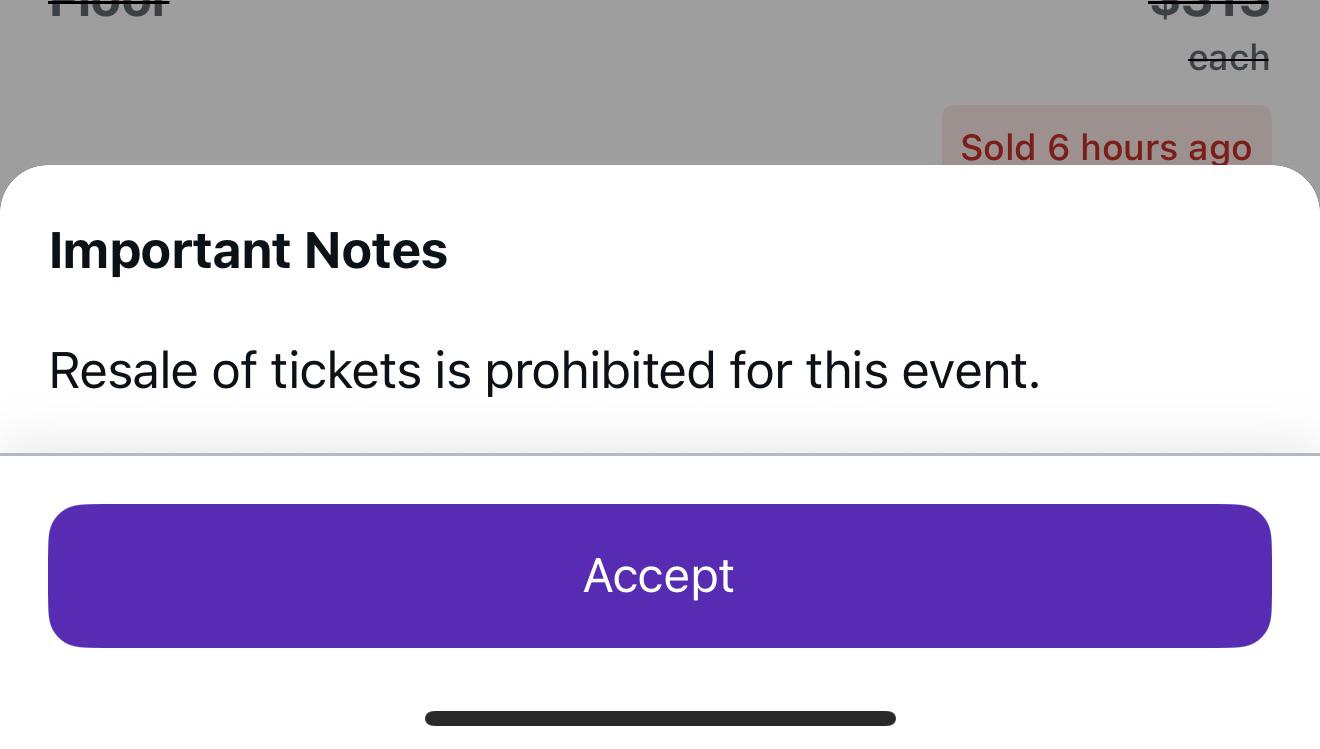Tap the crossed-out Floor section label
Viewport: 1320px width, 749px height.
pos(109,8)
